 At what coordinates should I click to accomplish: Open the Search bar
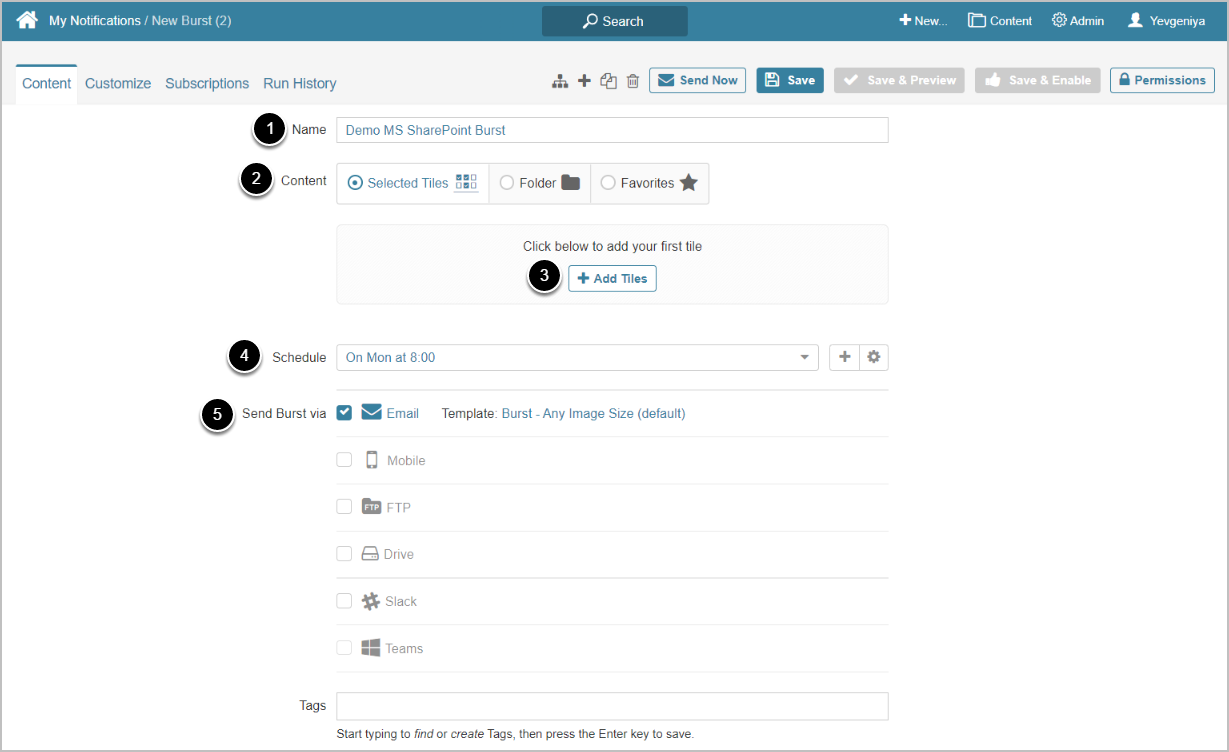click(x=614, y=21)
